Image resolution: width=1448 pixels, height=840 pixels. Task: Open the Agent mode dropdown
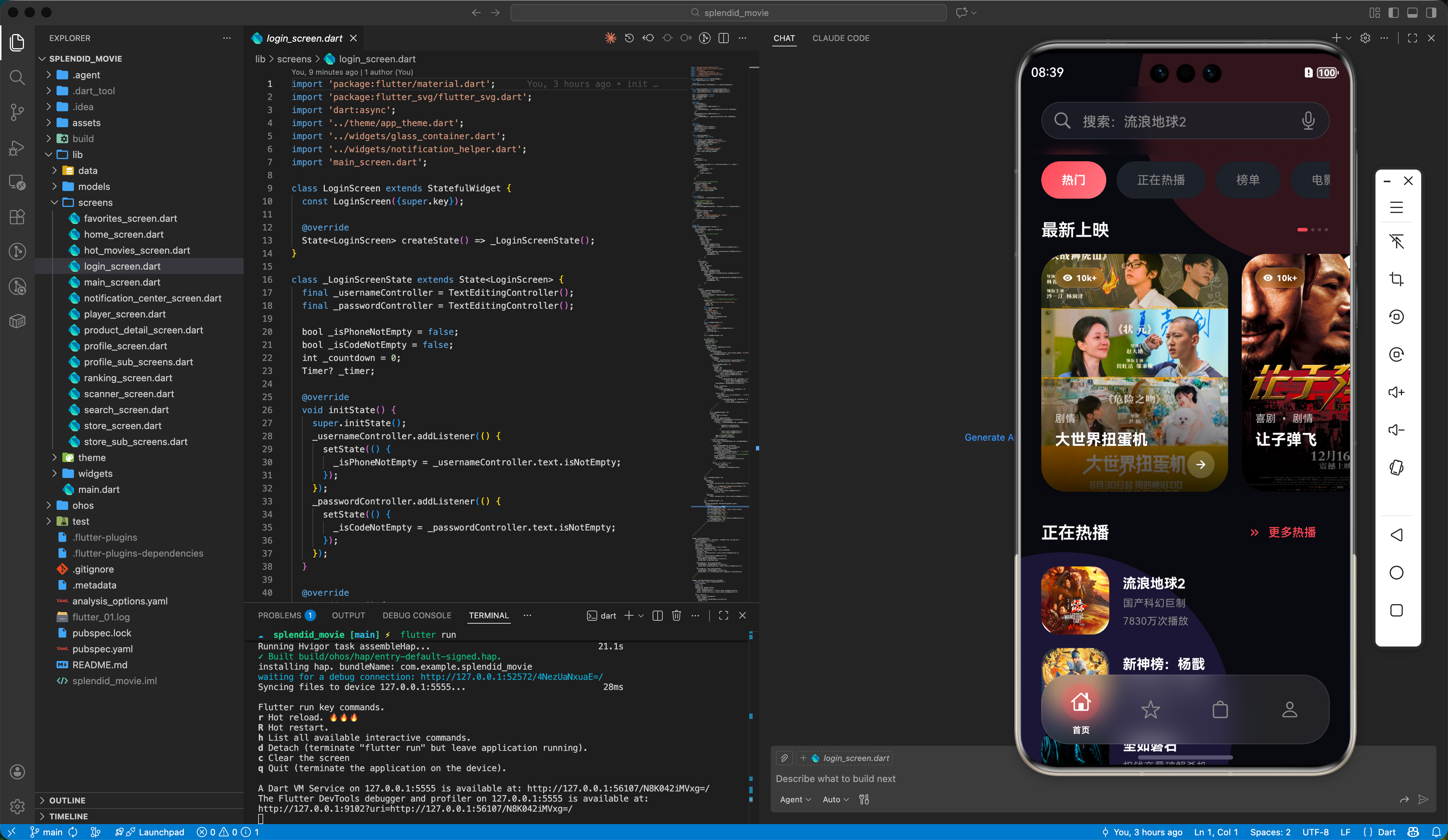tap(795, 799)
